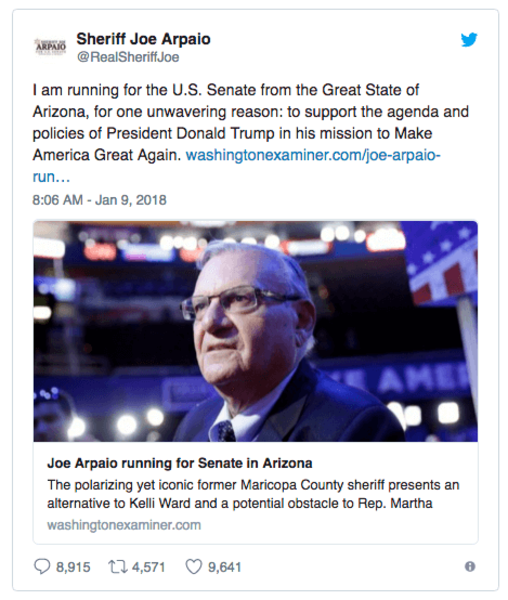Click the 9,641 likes count
The height and width of the screenshot is (600, 508).
(x=225, y=567)
